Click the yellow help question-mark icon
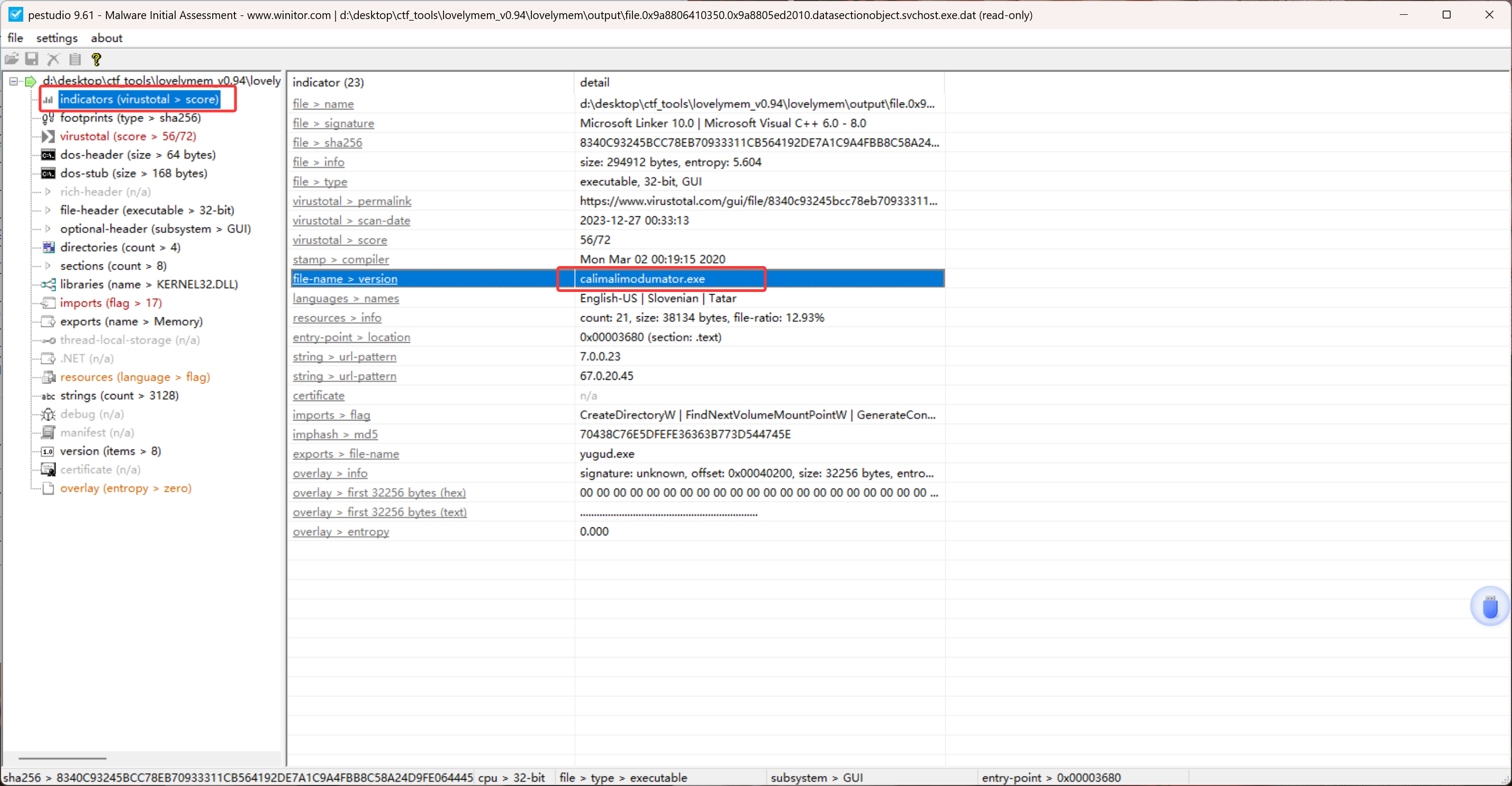Screen dimensions: 1512x786 pyautogui.click(x=96, y=59)
